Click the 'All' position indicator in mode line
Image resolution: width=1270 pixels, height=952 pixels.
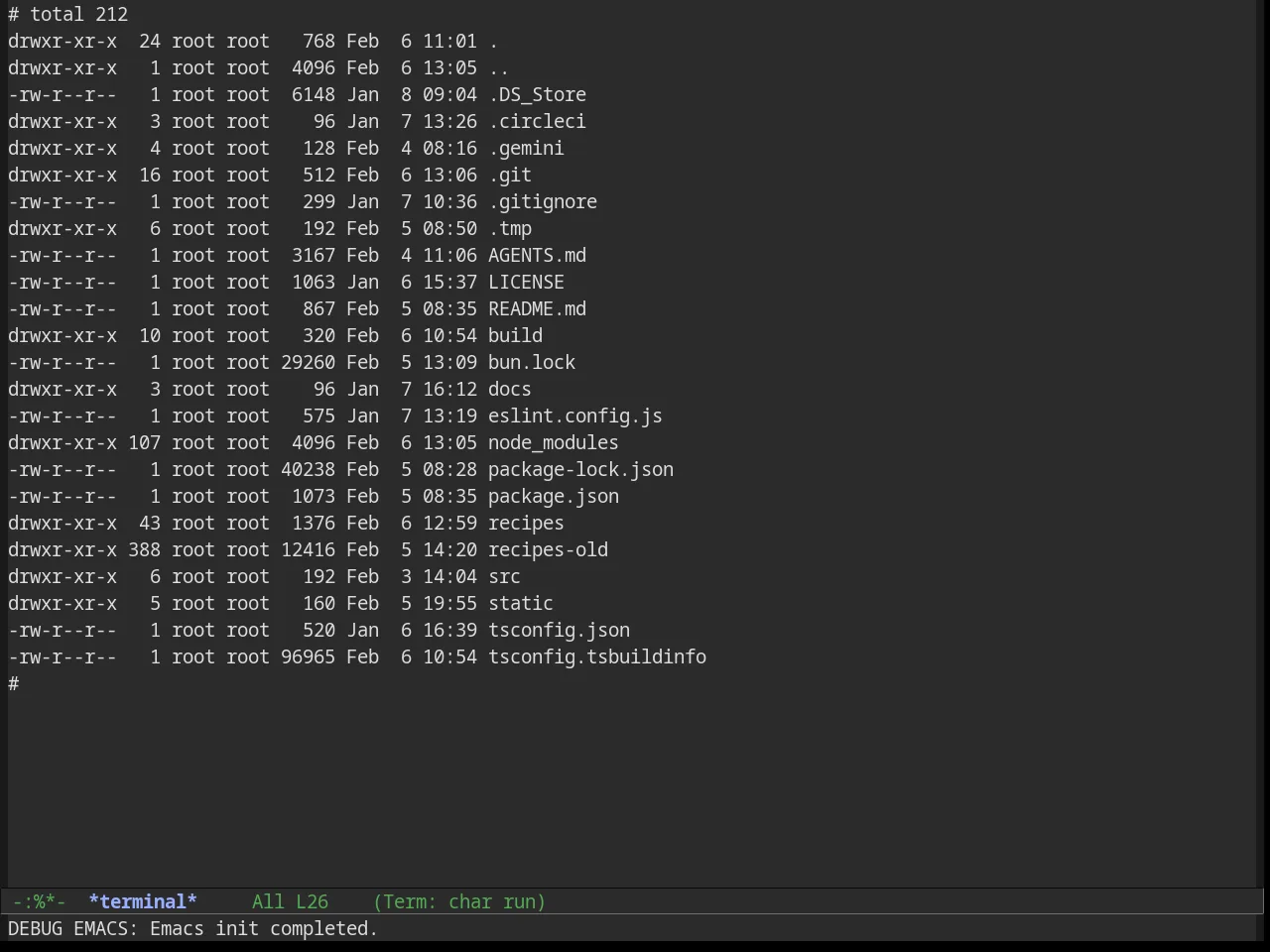coord(268,901)
